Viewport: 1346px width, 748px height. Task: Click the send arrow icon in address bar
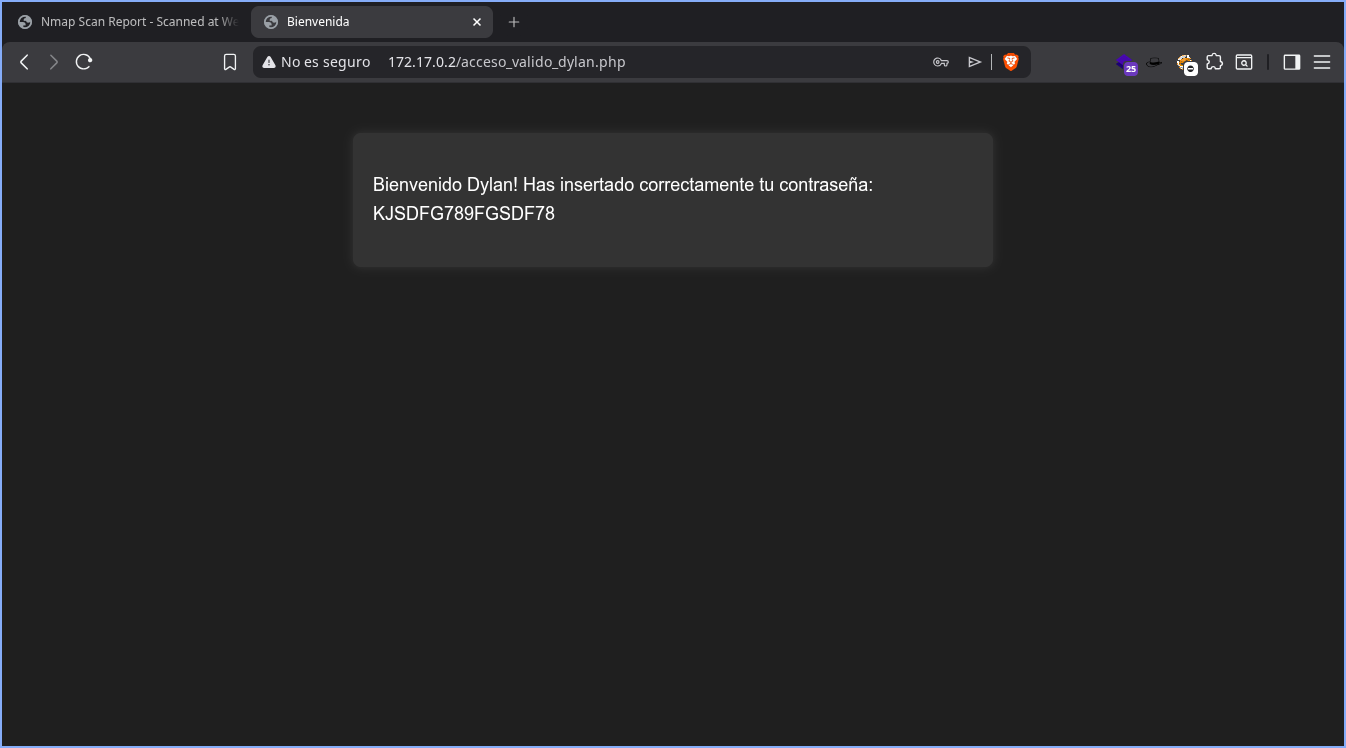tap(974, 62)
